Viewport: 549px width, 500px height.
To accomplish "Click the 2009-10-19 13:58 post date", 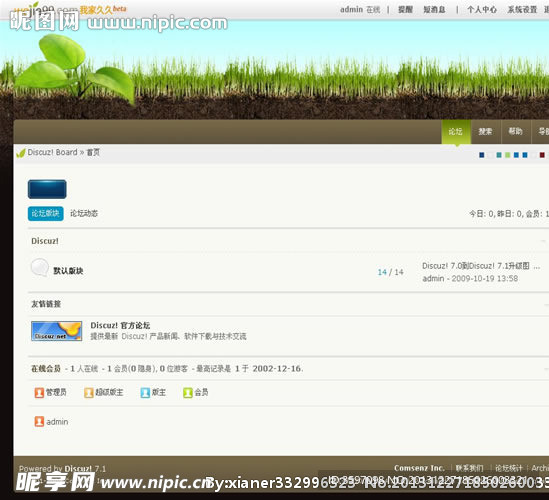I will pyautogui.click(x=485, y=278).
